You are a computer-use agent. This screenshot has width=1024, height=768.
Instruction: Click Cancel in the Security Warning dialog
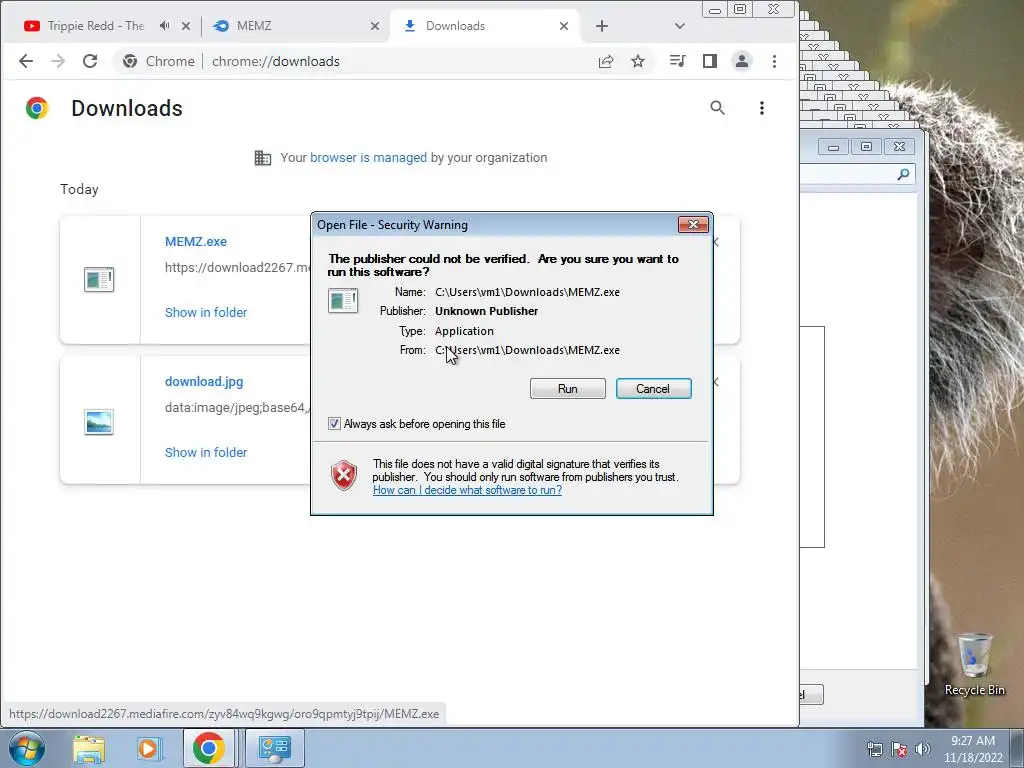click(653, 389)
